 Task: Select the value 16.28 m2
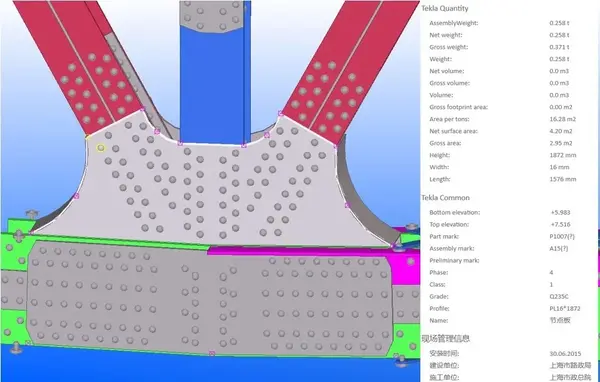click(562, 119)
